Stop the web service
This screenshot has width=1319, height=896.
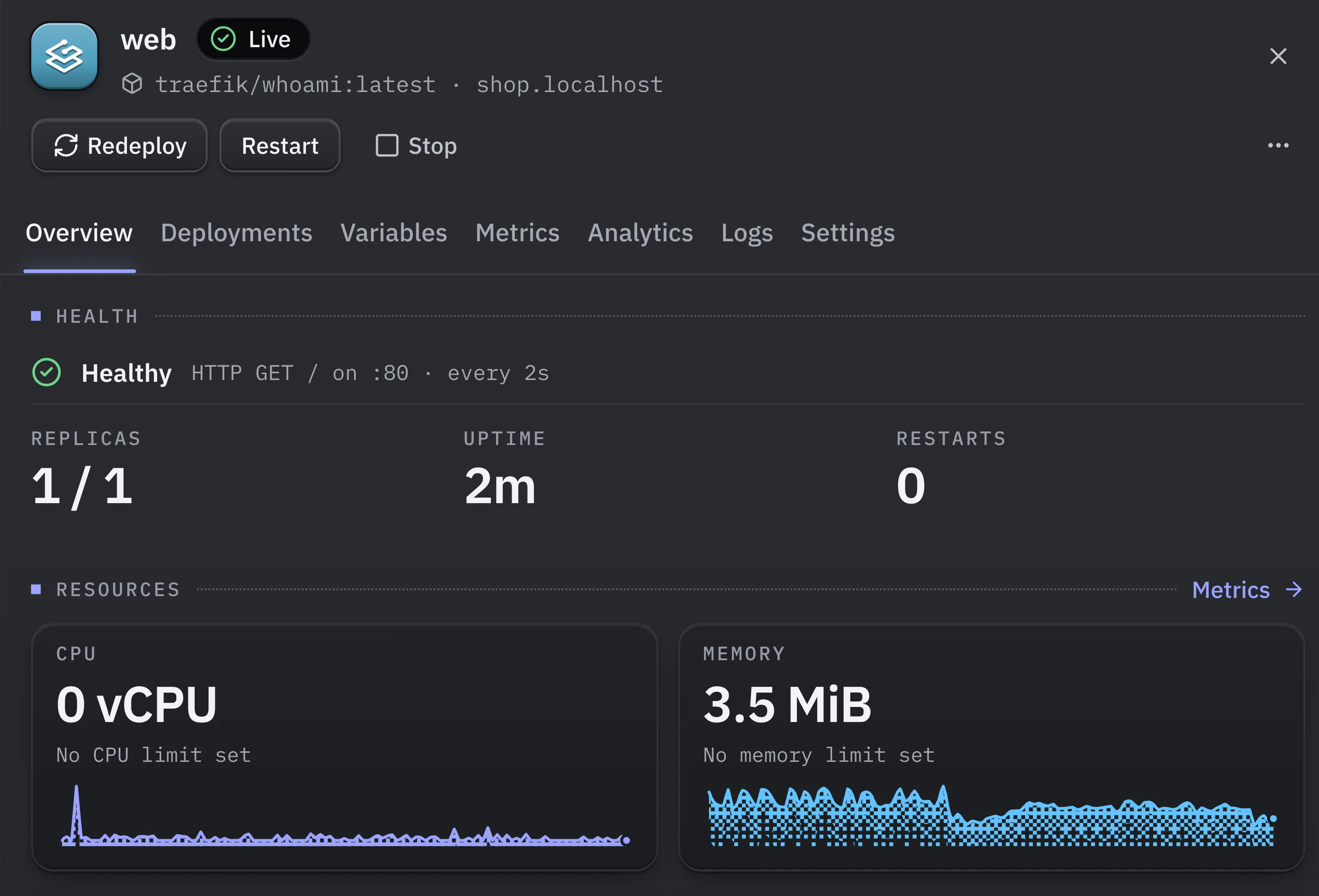pyautogui.click(x=416, y=146)
